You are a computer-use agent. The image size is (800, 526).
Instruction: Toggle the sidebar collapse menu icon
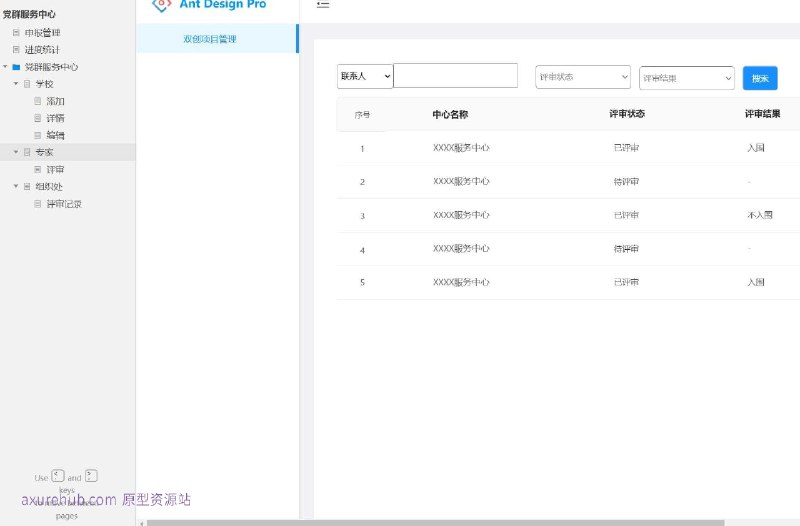322,5
